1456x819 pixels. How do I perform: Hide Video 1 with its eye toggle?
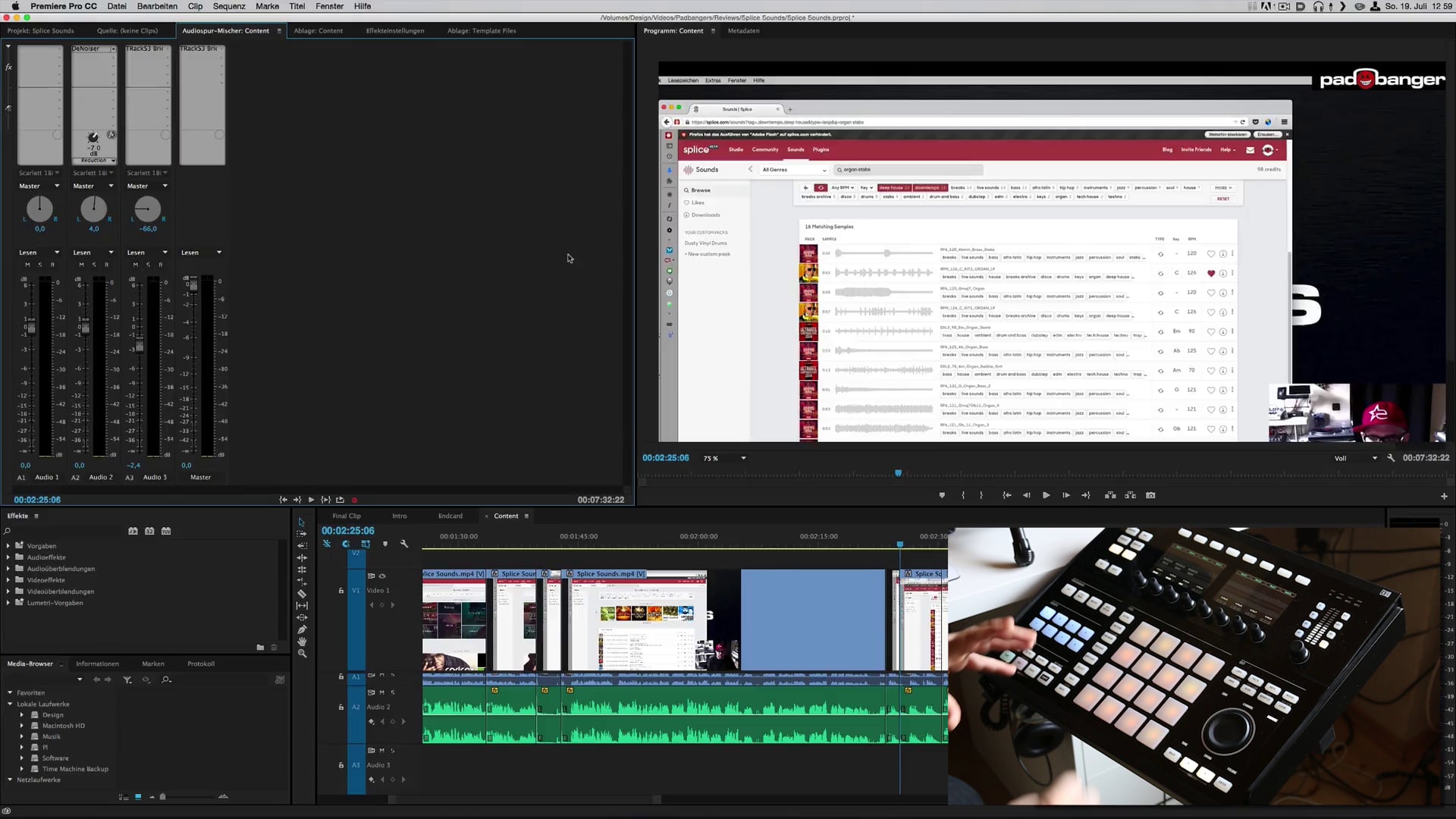tap(382, 576)
